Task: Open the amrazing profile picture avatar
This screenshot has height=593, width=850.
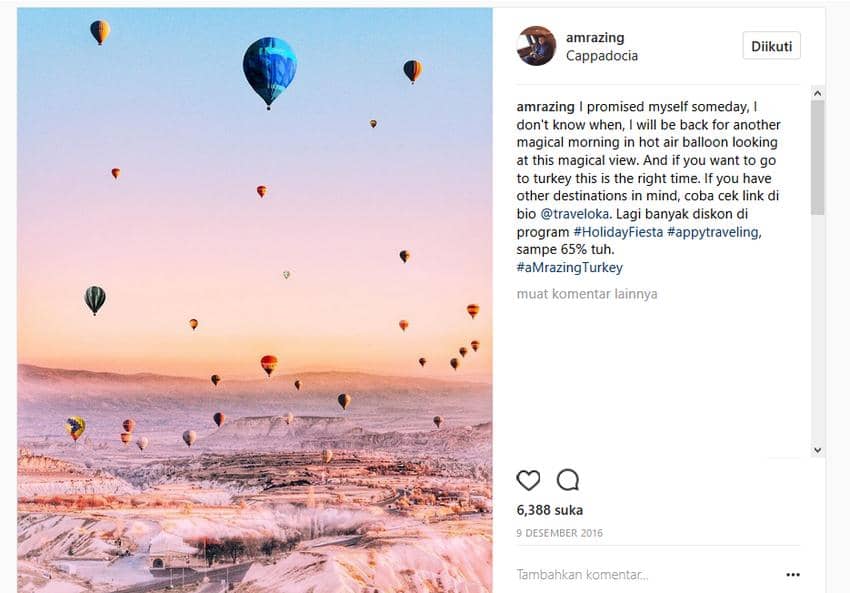Action: (x=536, y=46)
